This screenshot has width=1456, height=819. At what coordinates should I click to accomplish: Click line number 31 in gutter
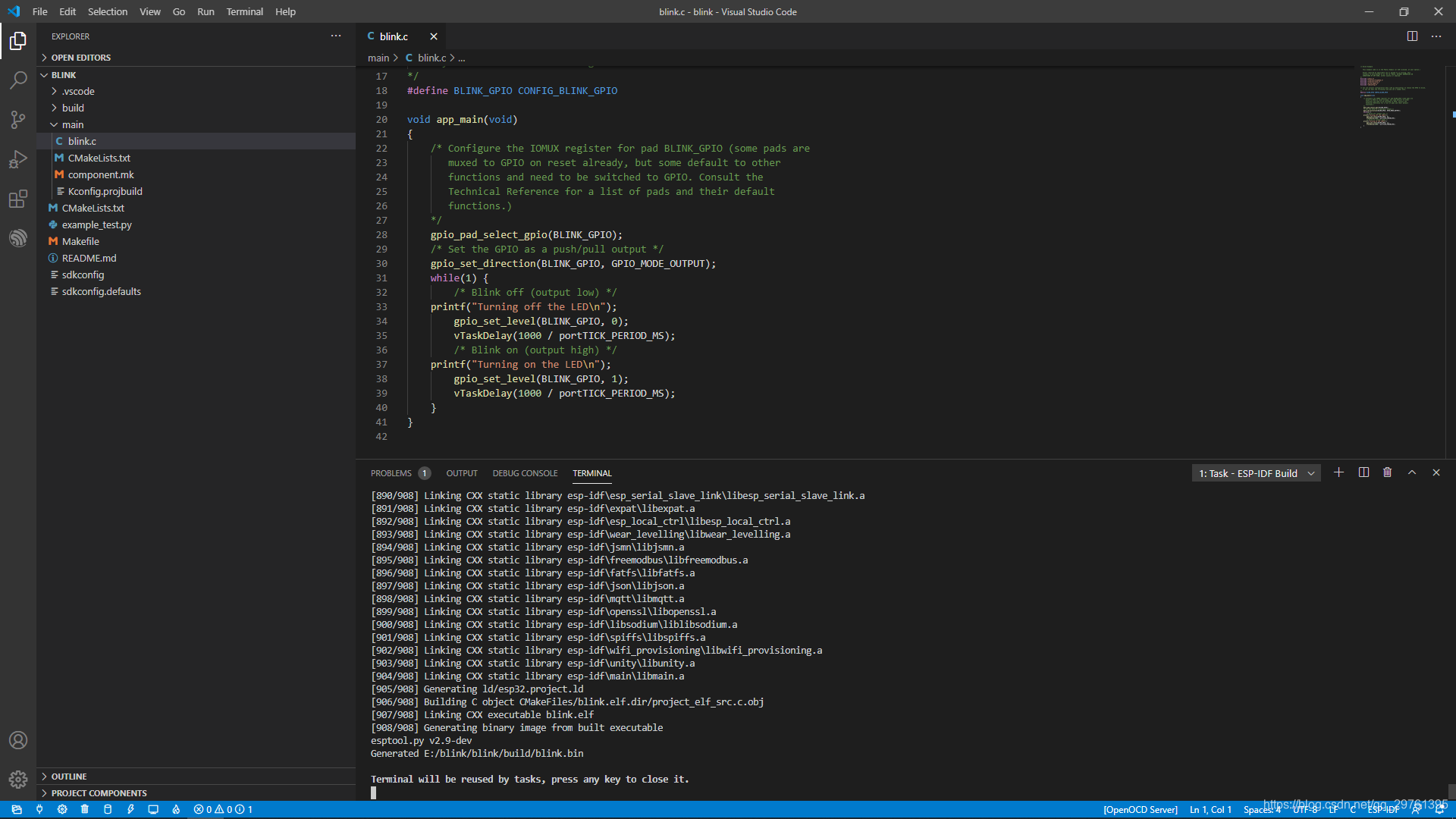coord(381,278)
